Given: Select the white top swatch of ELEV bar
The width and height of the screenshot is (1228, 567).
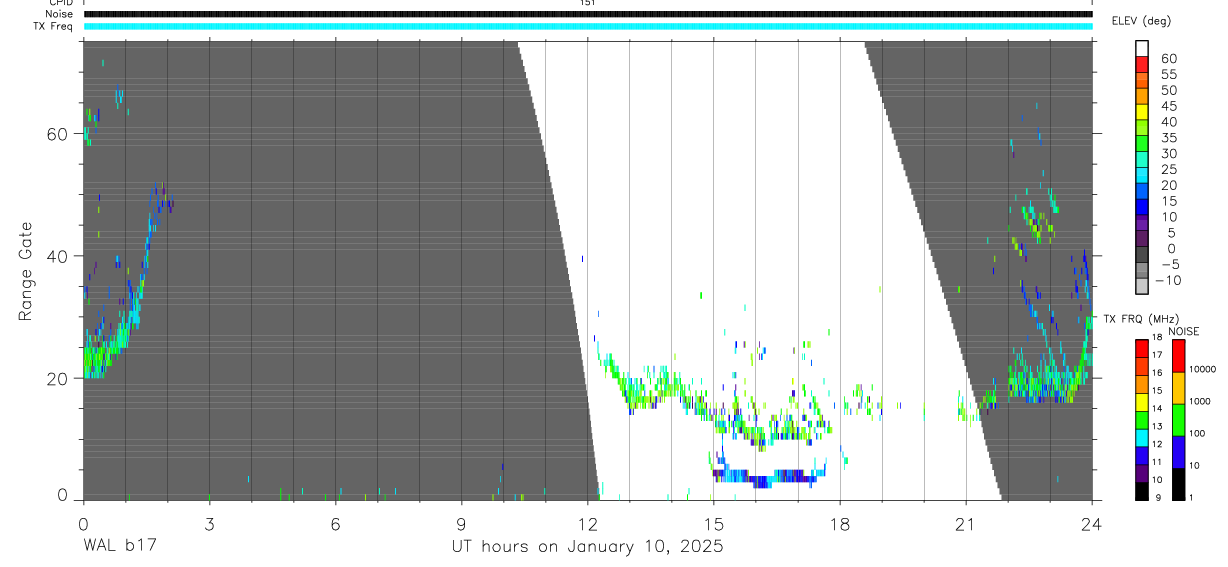Looking at the screenshot, I should [1142, 48].
